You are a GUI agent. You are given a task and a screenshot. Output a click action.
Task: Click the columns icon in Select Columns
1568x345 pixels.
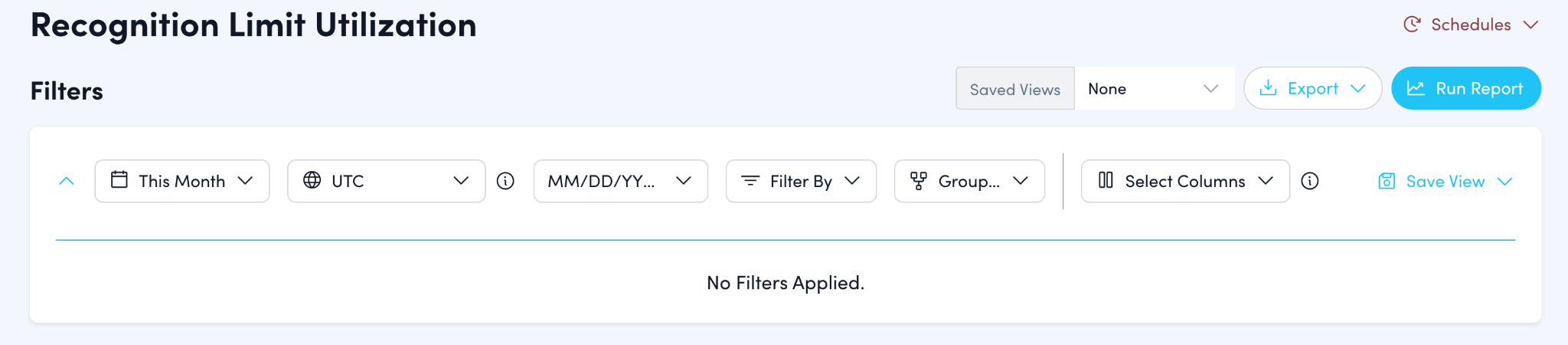point(1106,181)
